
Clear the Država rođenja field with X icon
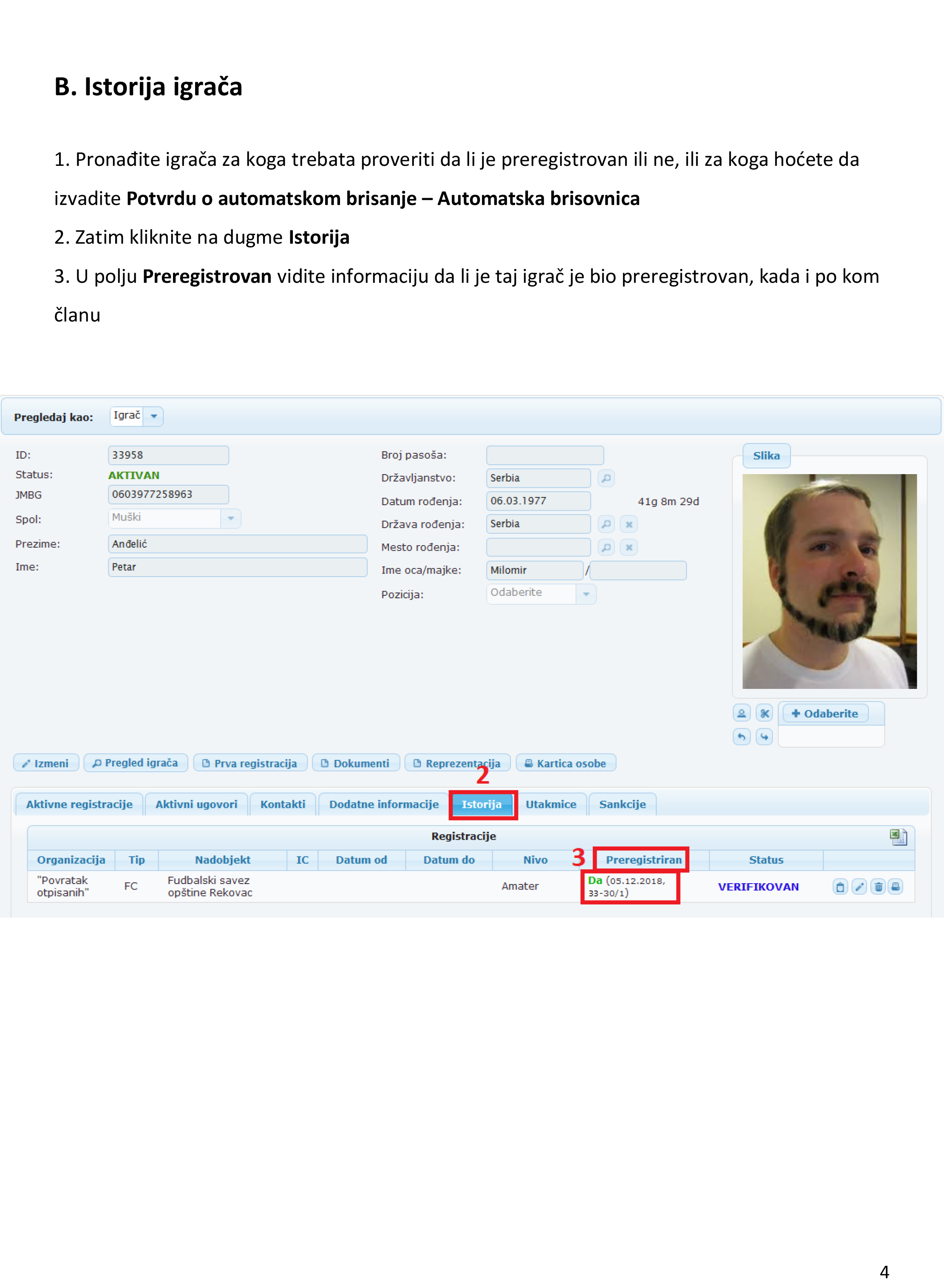(x=629, y=523)
